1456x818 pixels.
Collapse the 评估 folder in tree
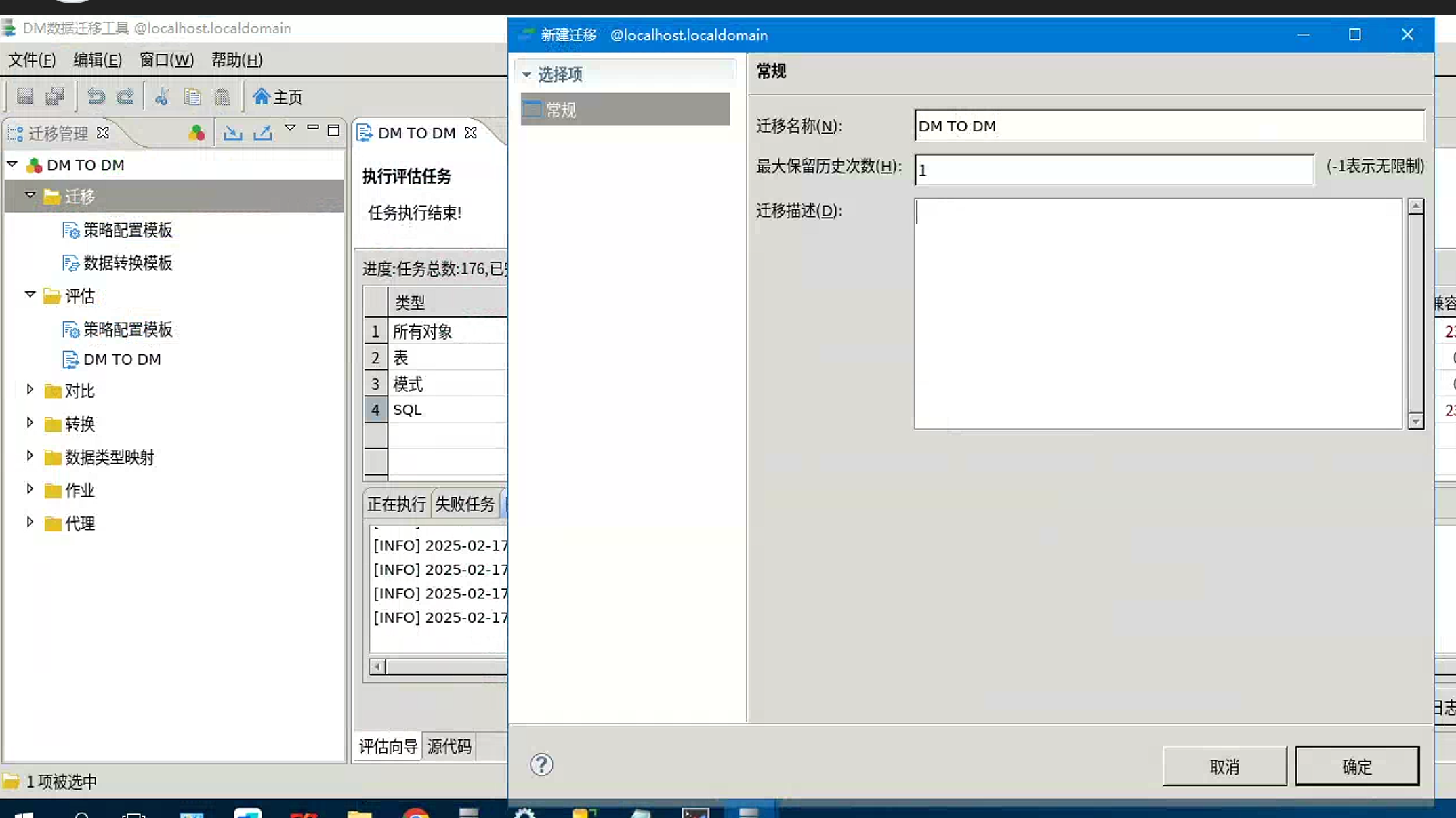[x=30, y=295]
